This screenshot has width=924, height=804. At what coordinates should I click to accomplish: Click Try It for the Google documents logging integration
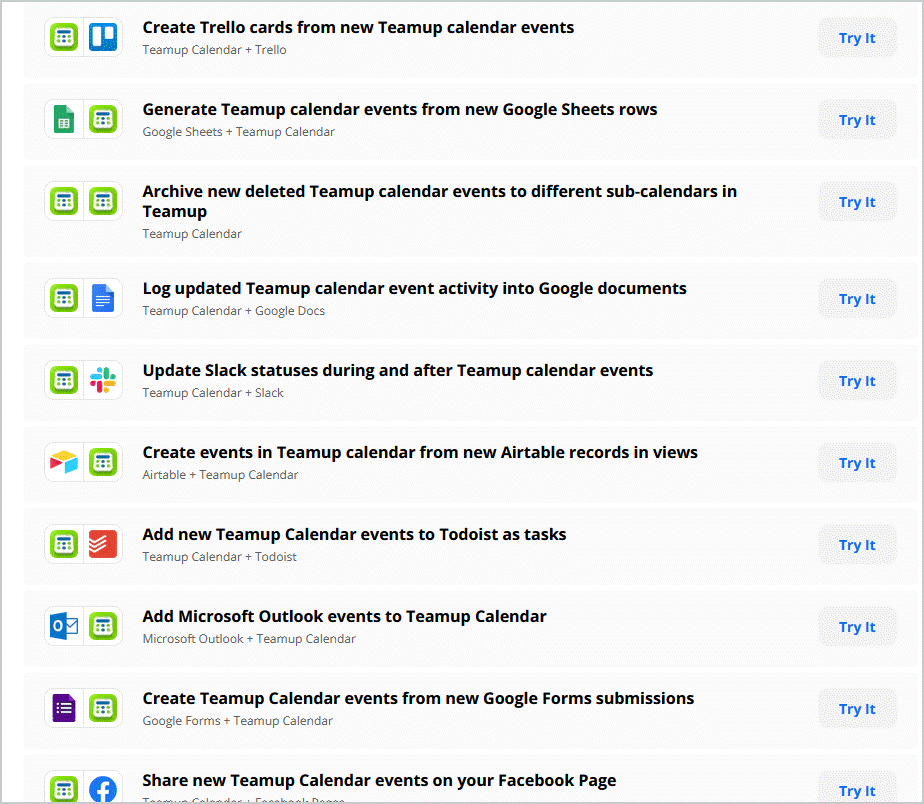click(x=857, y=299)
